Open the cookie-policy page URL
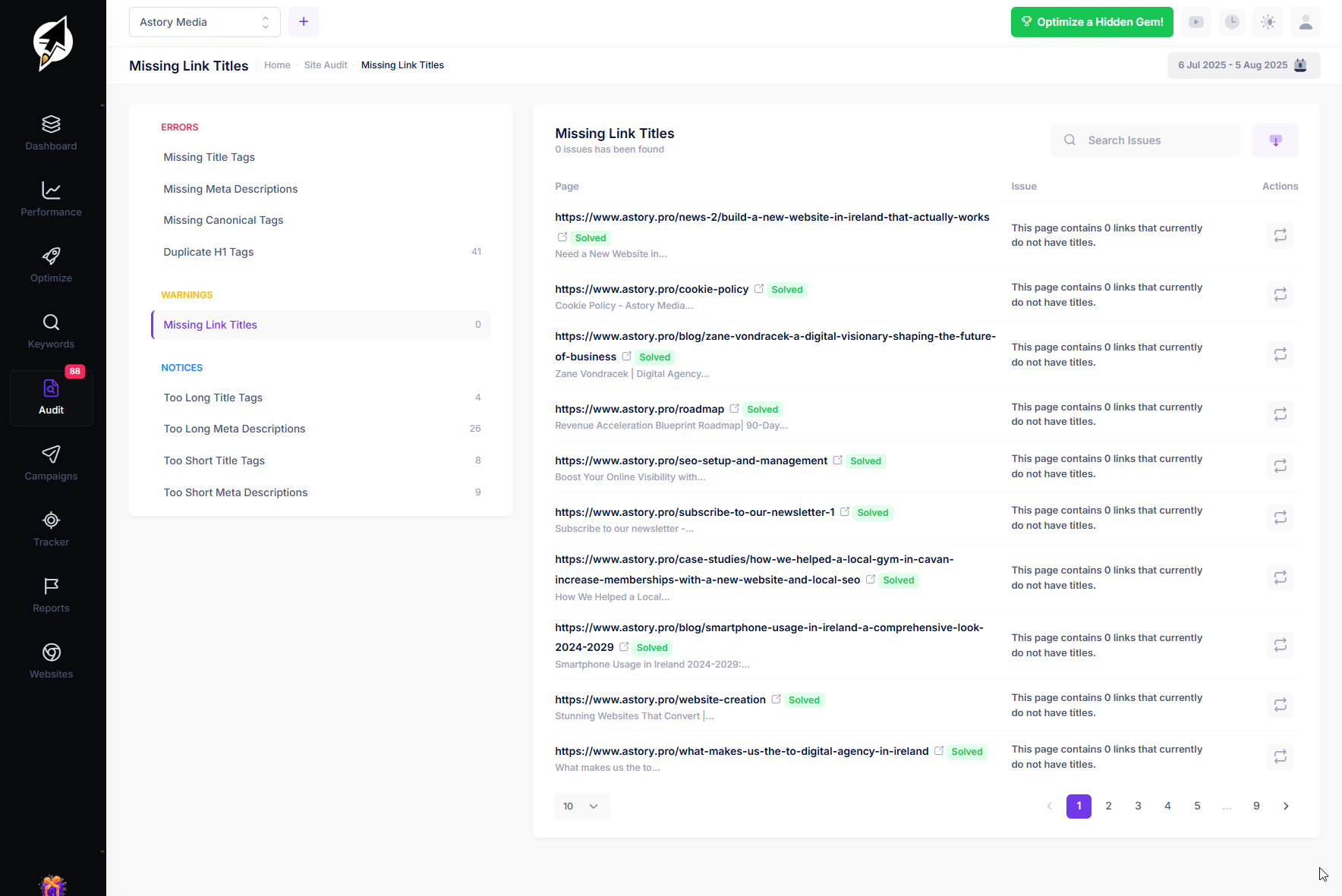 click(x=651, y=289)
